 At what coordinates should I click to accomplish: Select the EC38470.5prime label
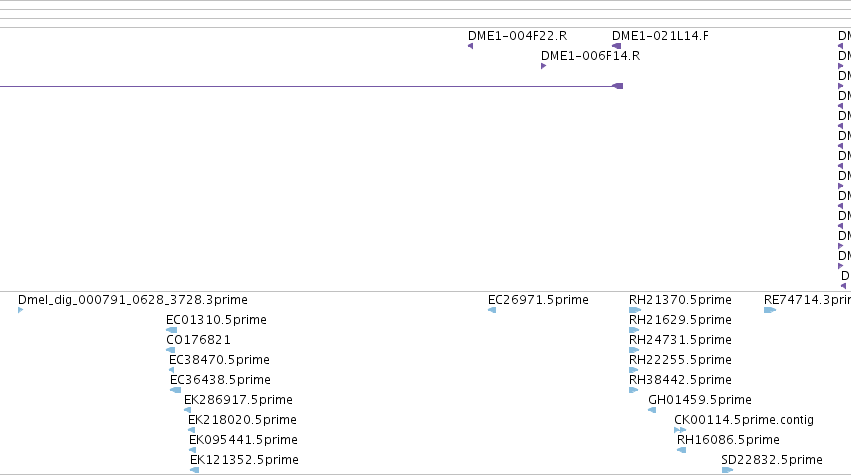[x=219, y=360]
